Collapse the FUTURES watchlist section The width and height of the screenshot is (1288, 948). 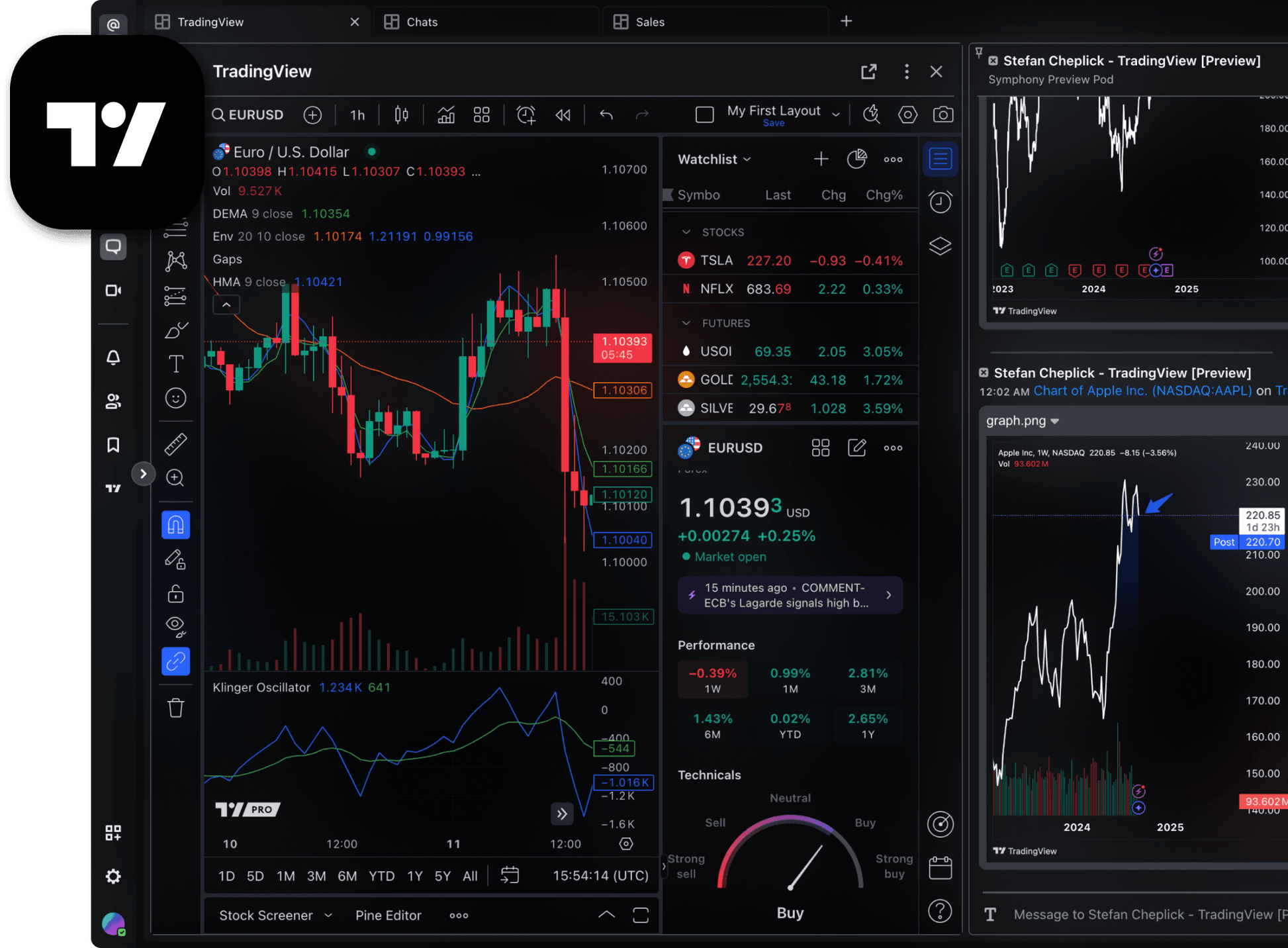pyautogui.click(x=686, y=323)
